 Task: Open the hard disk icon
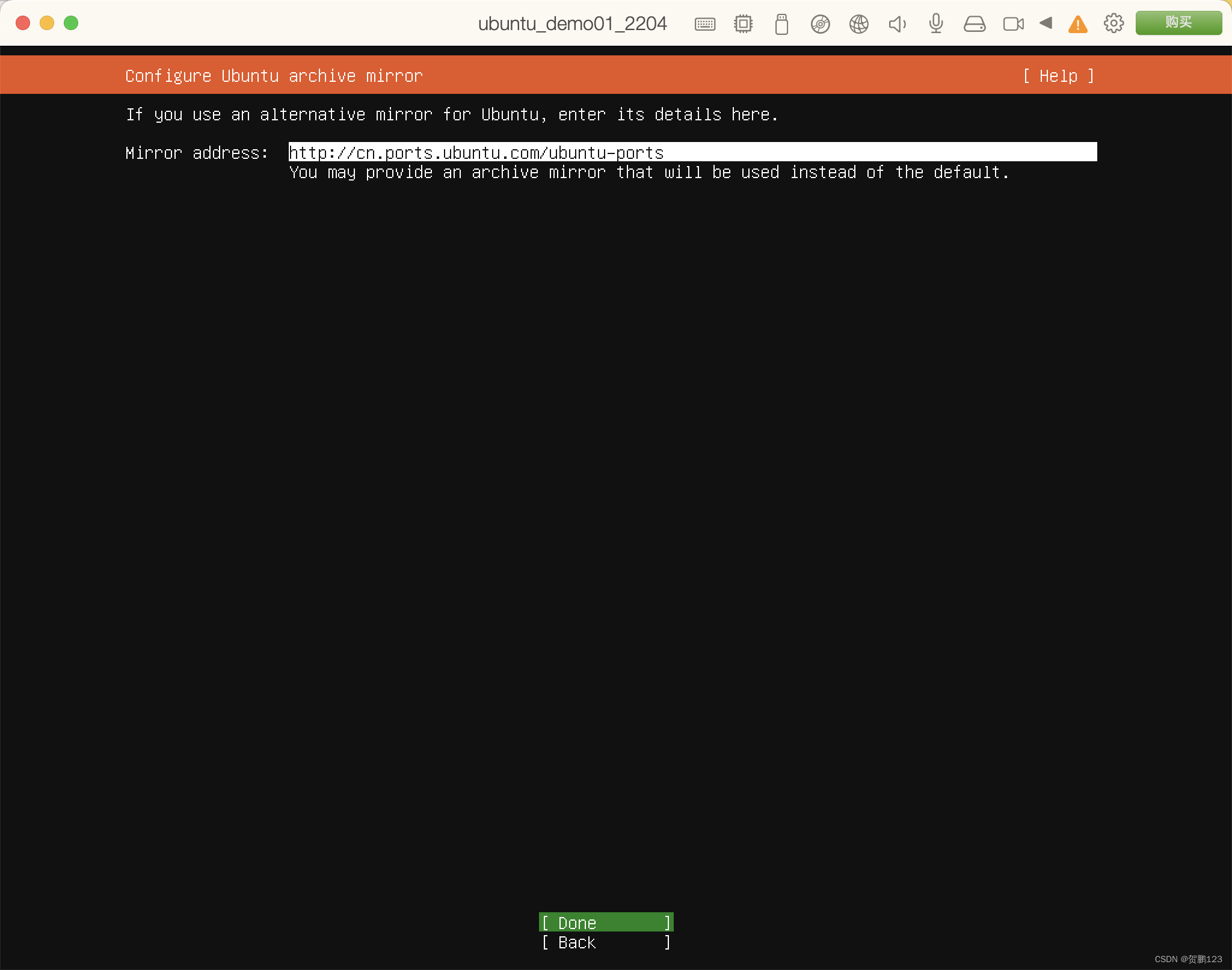975,23
